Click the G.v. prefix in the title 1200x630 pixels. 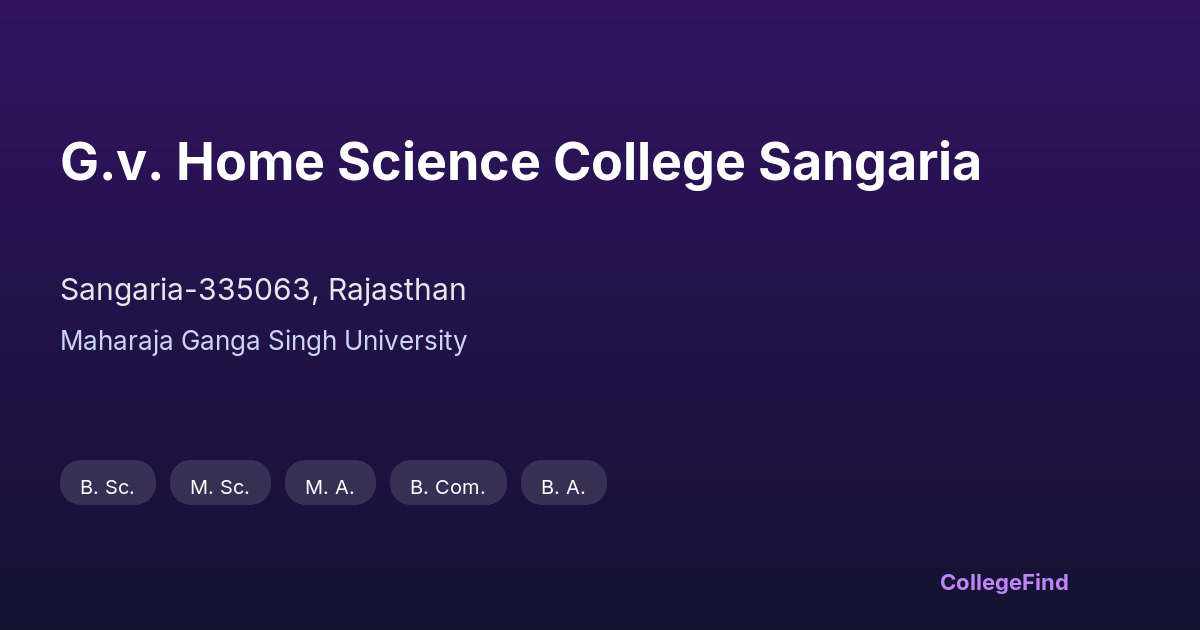coord(110,163)
